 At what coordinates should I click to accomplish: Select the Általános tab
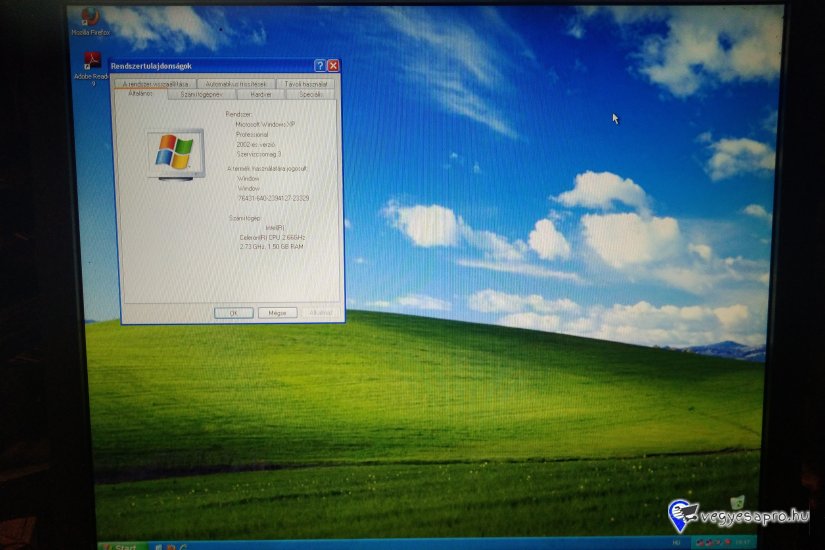pyautogui.click(x=141, y=95)
